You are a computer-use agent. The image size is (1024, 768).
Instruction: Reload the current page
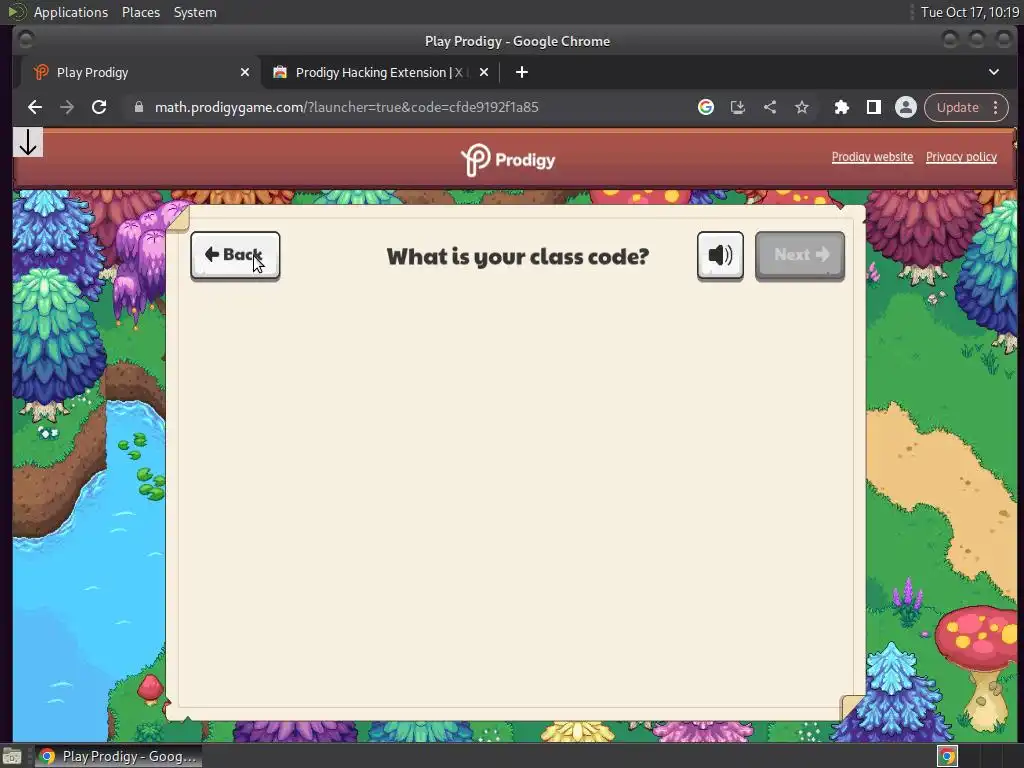pyautogui.click(x=99, y=107)
